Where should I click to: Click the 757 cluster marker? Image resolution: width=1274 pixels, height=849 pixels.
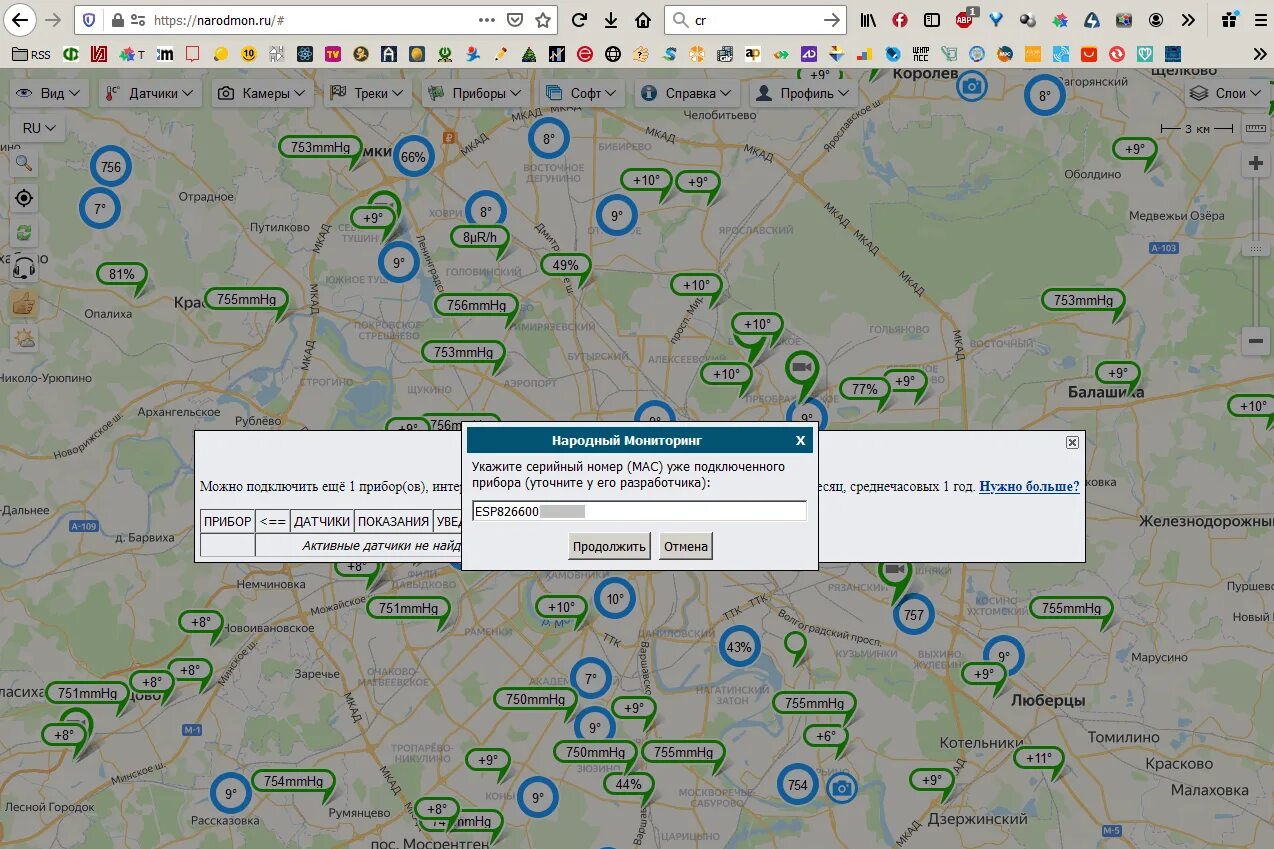(913, 615)
